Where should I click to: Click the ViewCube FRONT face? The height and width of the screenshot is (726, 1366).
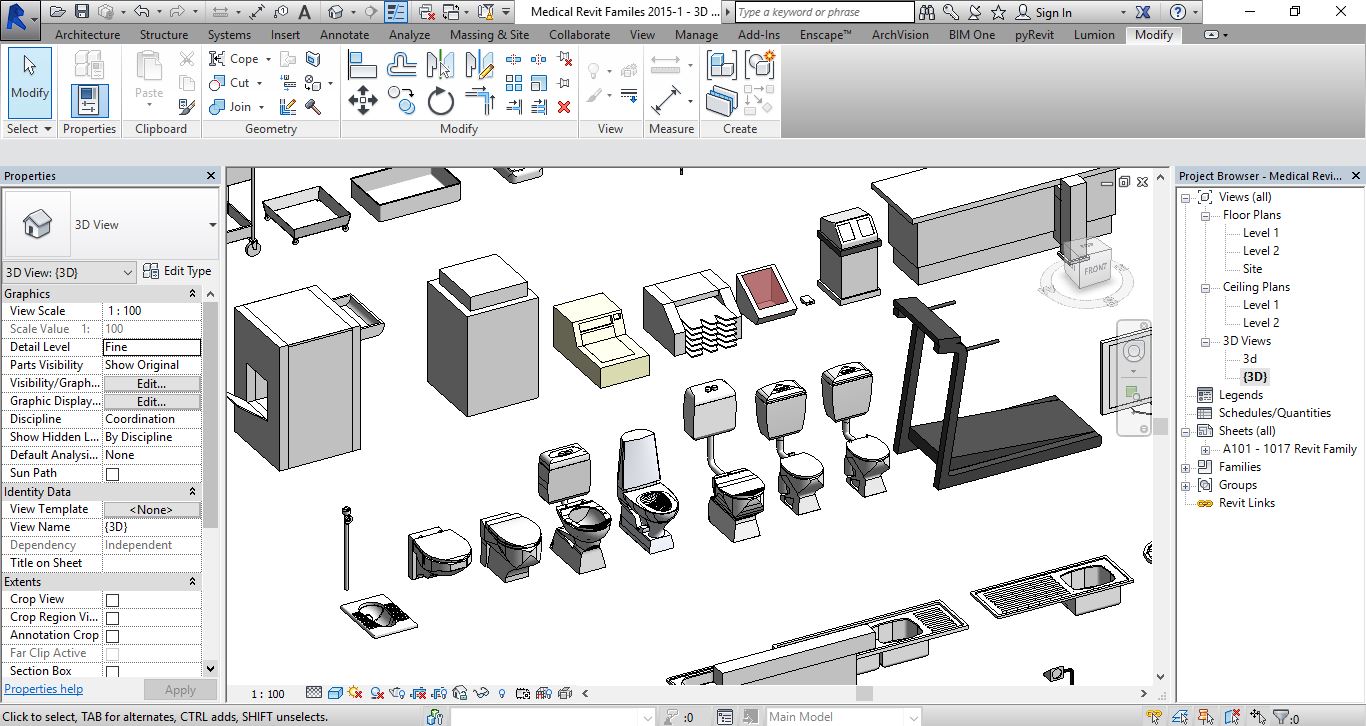pos(1095,270)
